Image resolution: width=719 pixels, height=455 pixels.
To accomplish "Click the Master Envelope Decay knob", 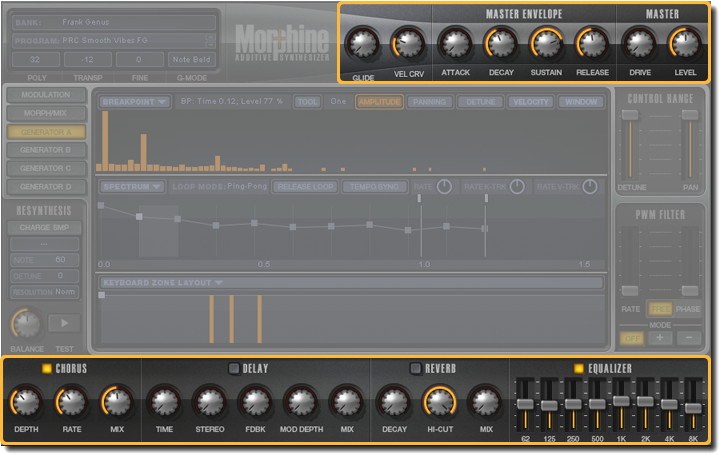I will (501, 44).
